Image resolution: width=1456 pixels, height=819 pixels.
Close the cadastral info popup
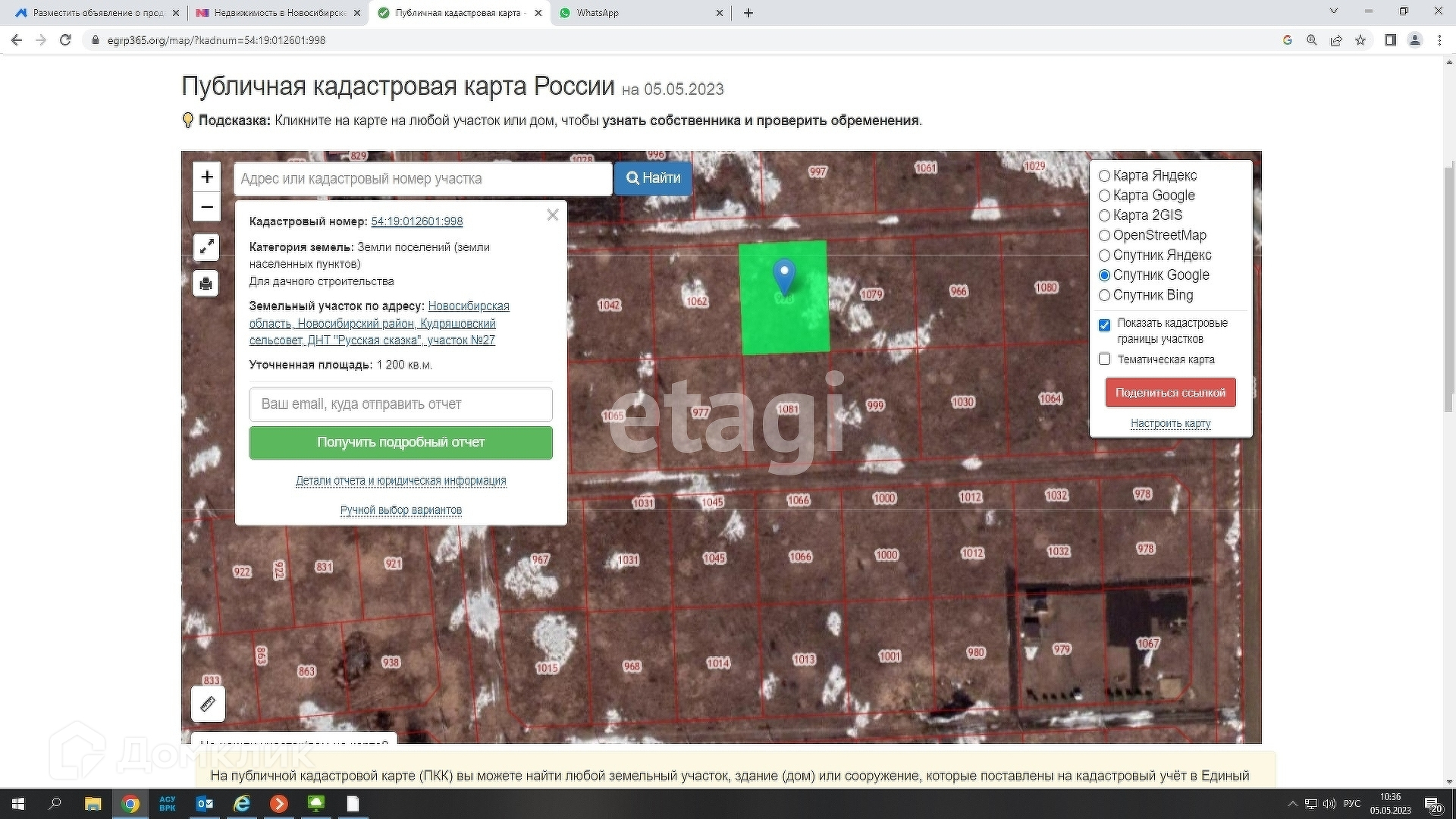tap(553, 215)
